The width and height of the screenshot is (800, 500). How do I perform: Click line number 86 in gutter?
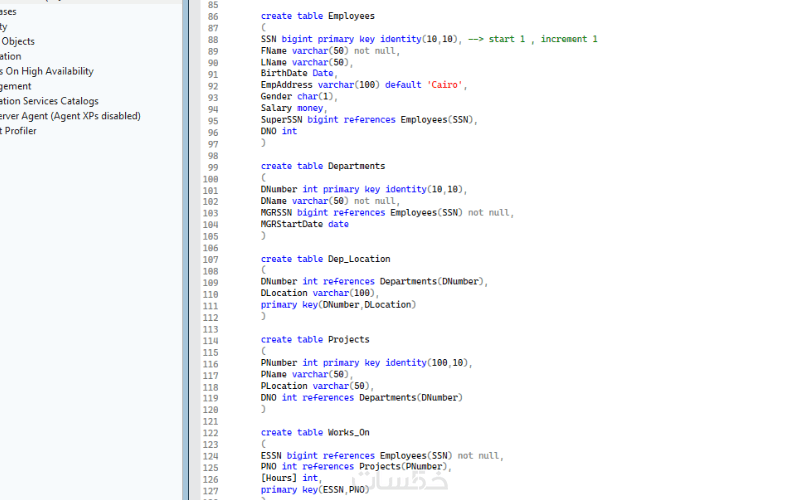[213, 16]
